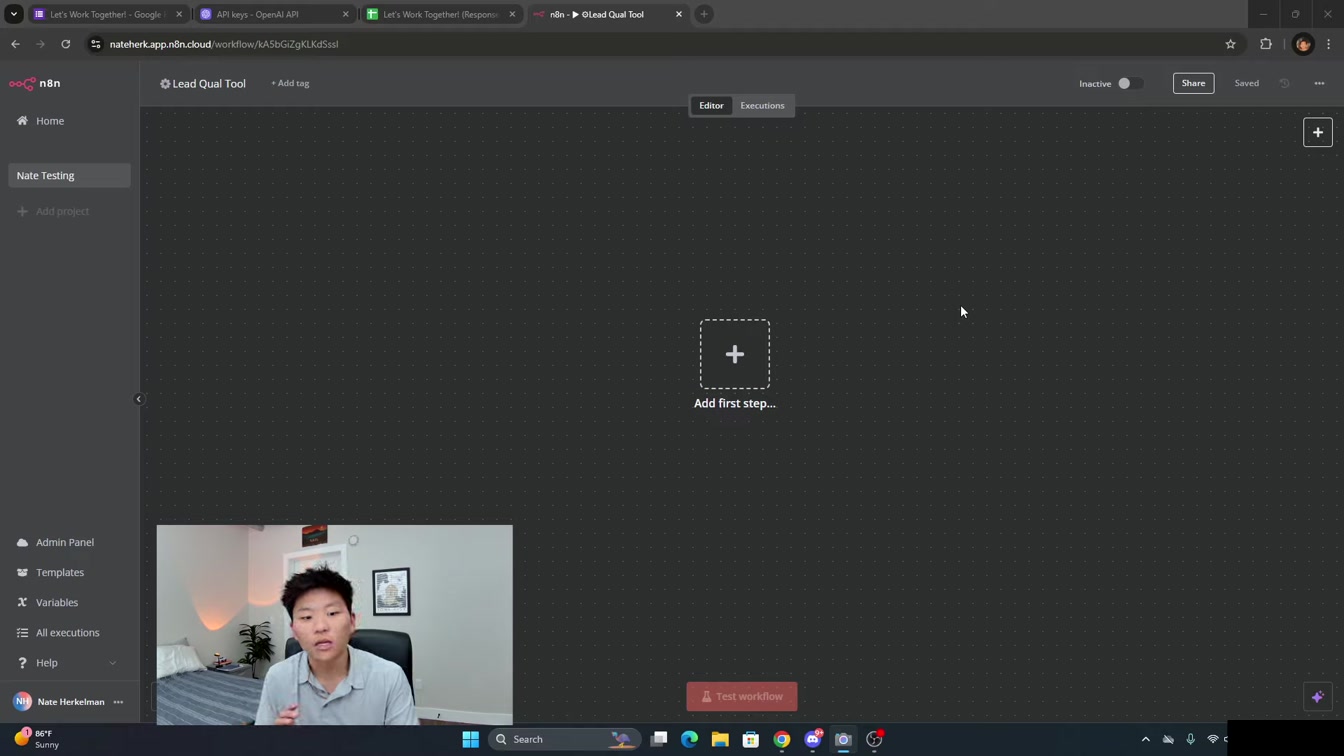Show hidden system tray icons
Viewport: 1344px width, 756px height.
(x=1146, y=739)
